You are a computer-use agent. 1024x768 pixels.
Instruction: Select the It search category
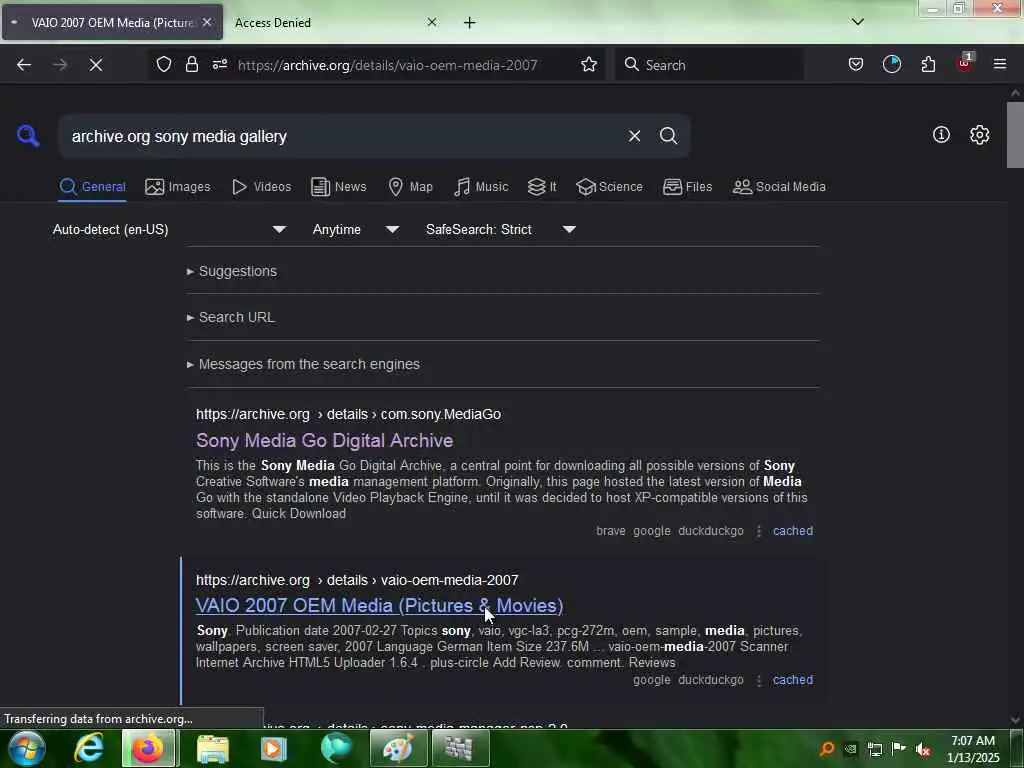point(542,187)
